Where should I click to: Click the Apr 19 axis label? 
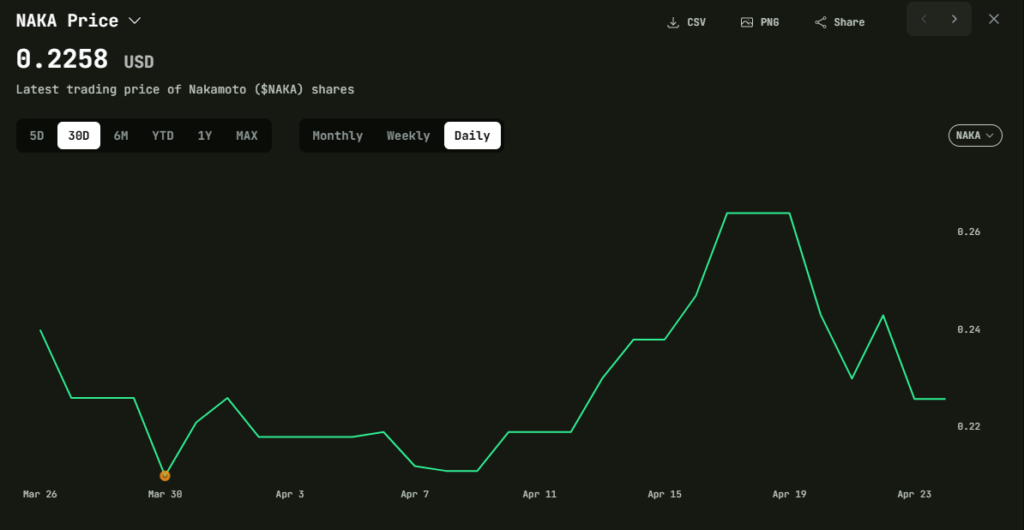[789, 495]
